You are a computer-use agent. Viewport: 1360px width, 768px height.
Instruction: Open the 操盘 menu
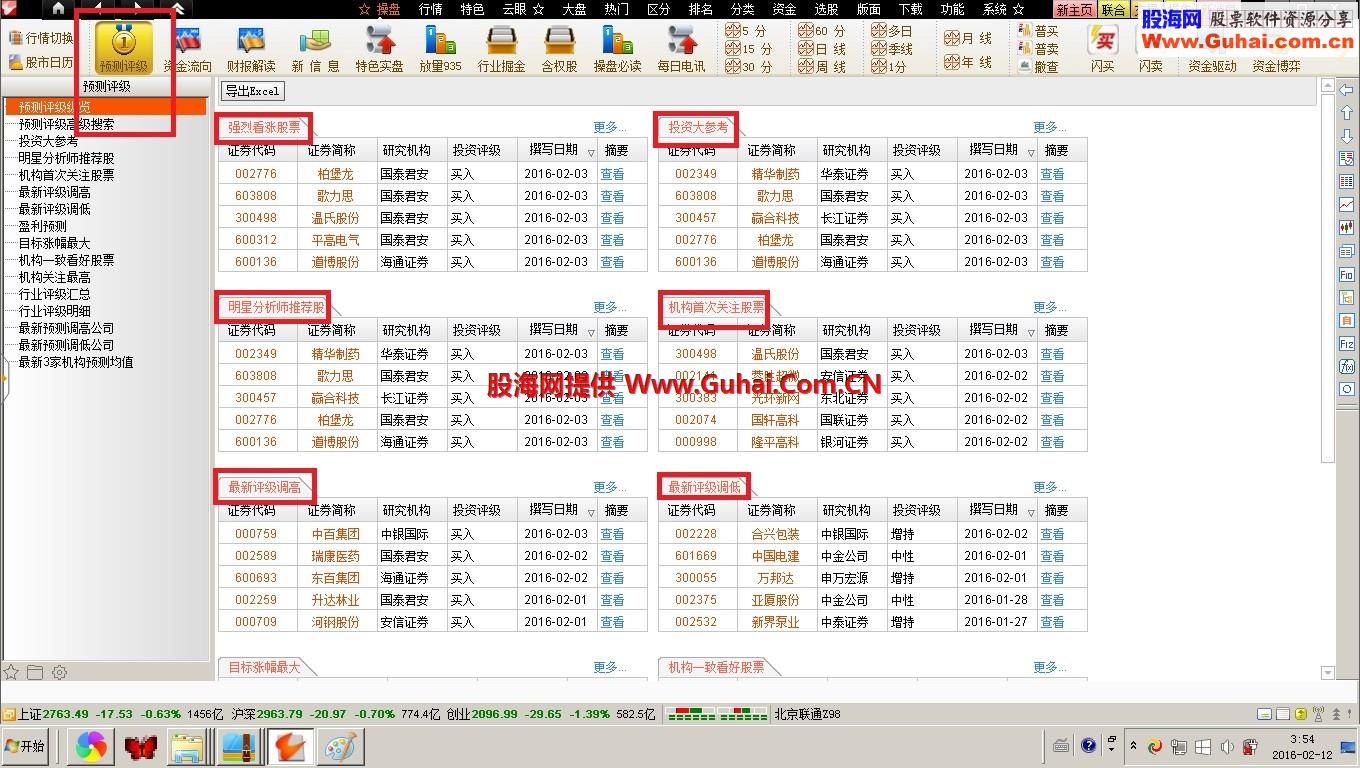pyautogui.click(x=388, y=9)
